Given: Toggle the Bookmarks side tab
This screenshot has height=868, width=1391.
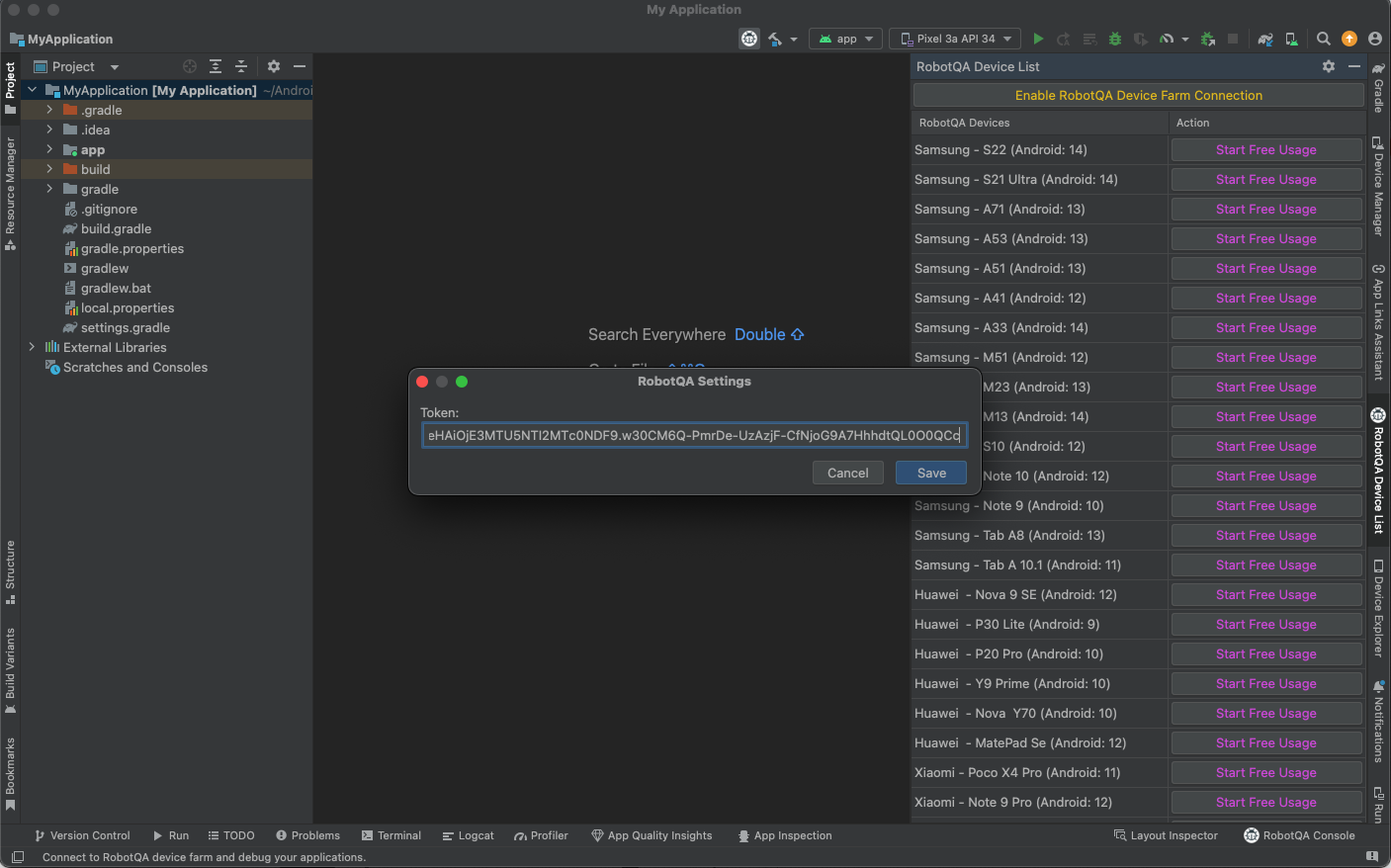Looking at the screenshot, I should click(x=10, y=774).
